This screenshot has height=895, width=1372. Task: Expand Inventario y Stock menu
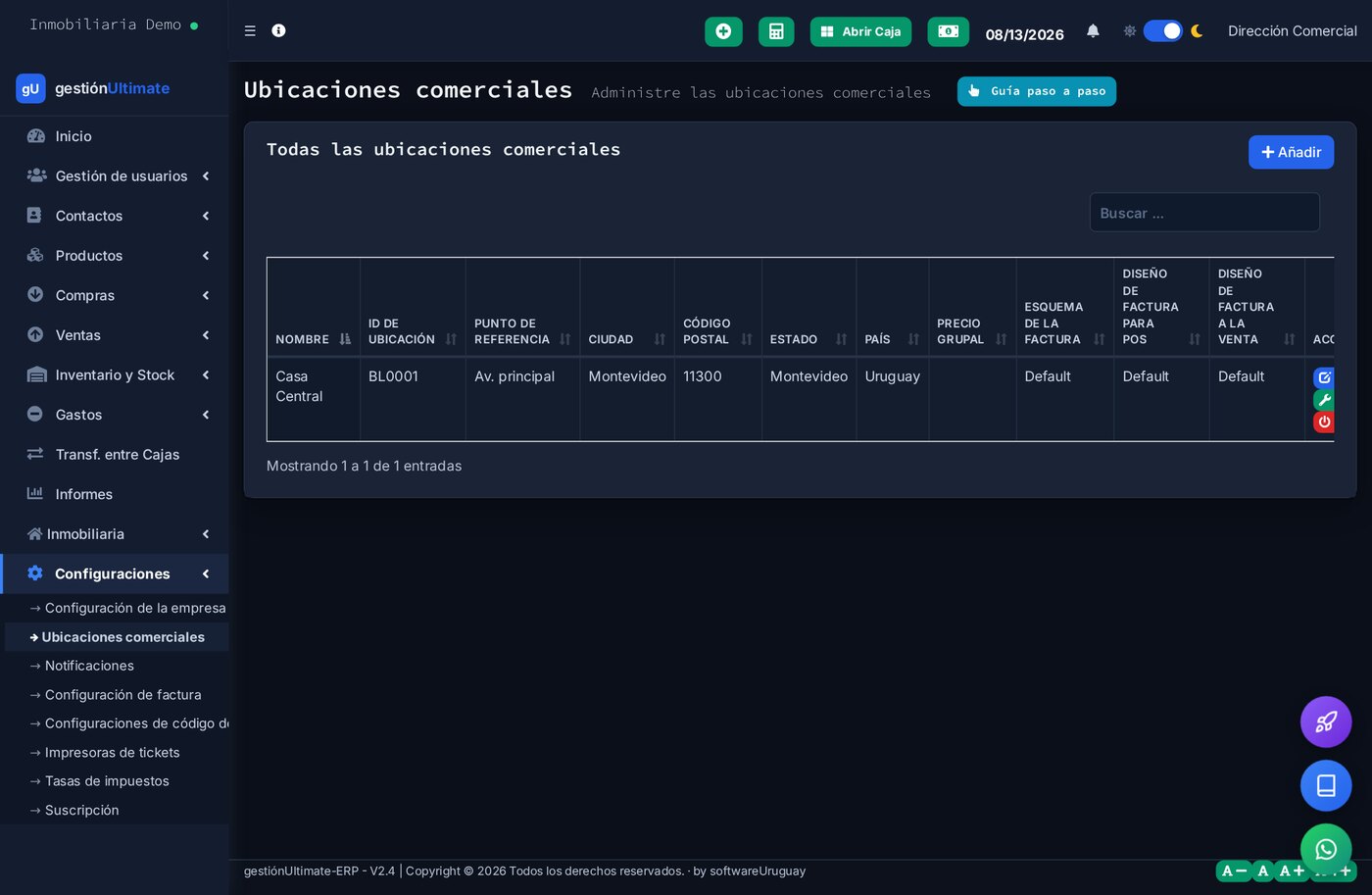117,375
